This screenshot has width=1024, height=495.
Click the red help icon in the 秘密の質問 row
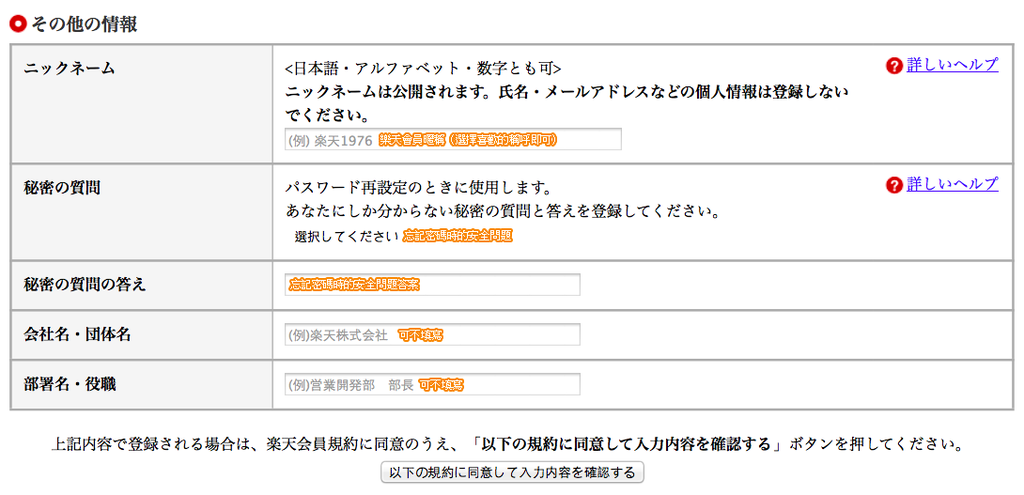[x=894, y=185]
